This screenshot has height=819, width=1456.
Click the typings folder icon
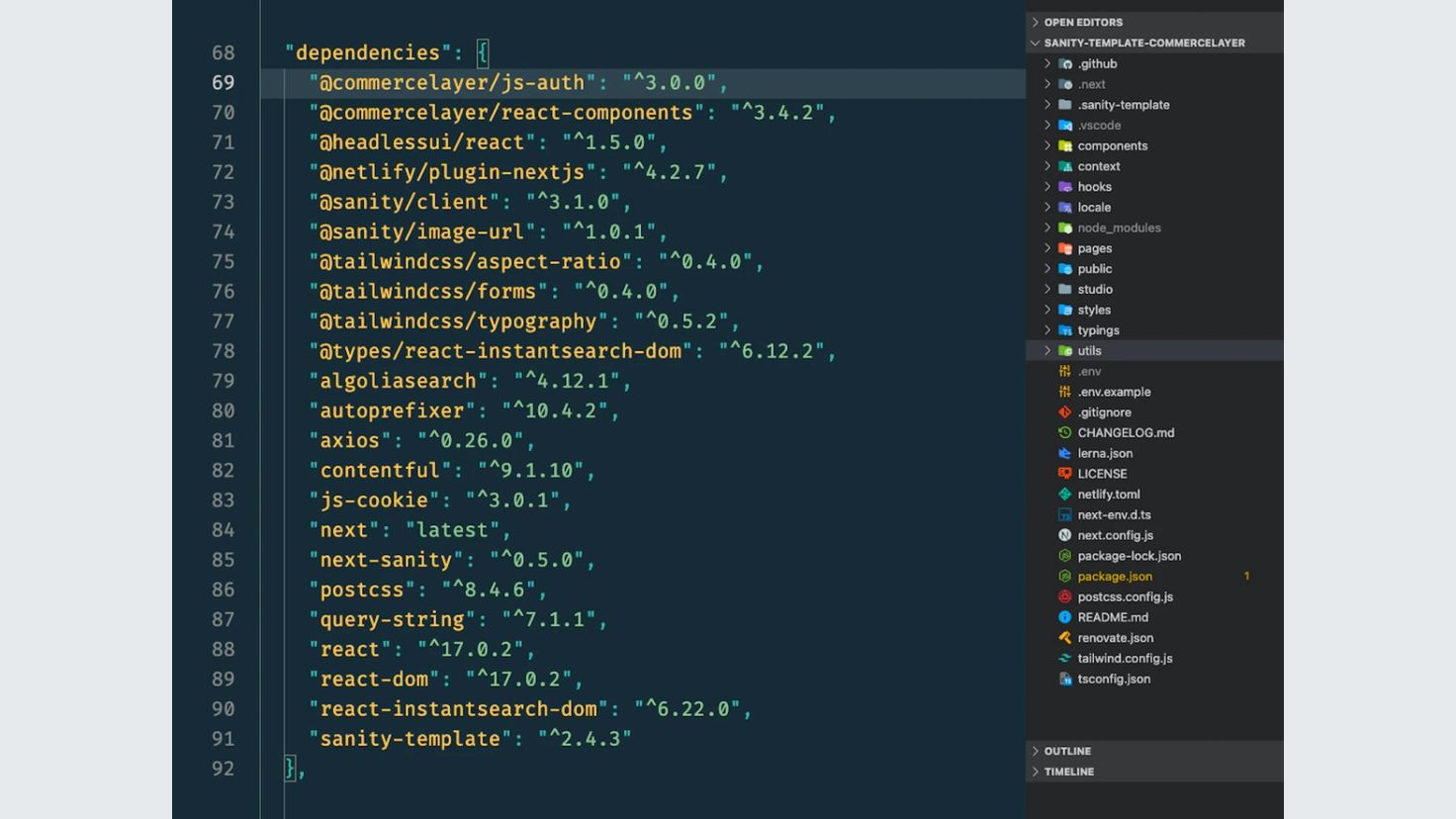pos(1065,330)
